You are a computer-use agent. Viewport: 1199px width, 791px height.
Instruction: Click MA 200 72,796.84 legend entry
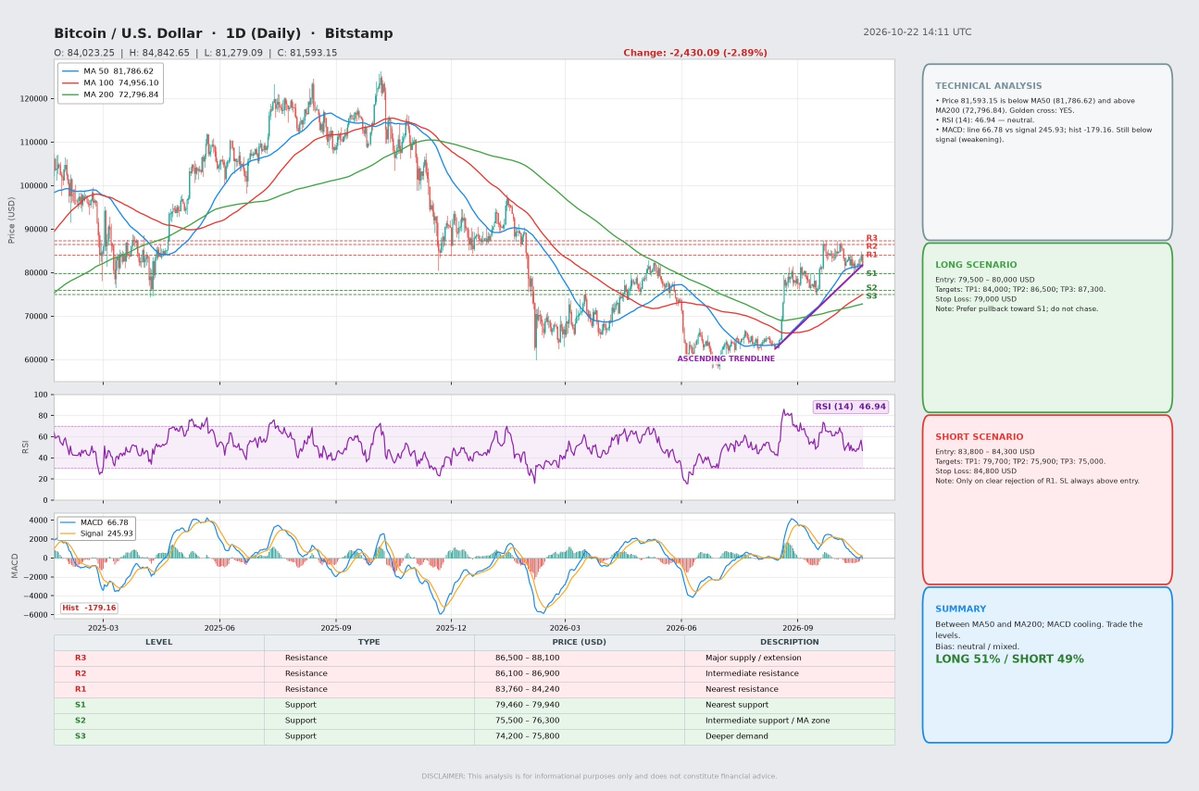[109, 95]
